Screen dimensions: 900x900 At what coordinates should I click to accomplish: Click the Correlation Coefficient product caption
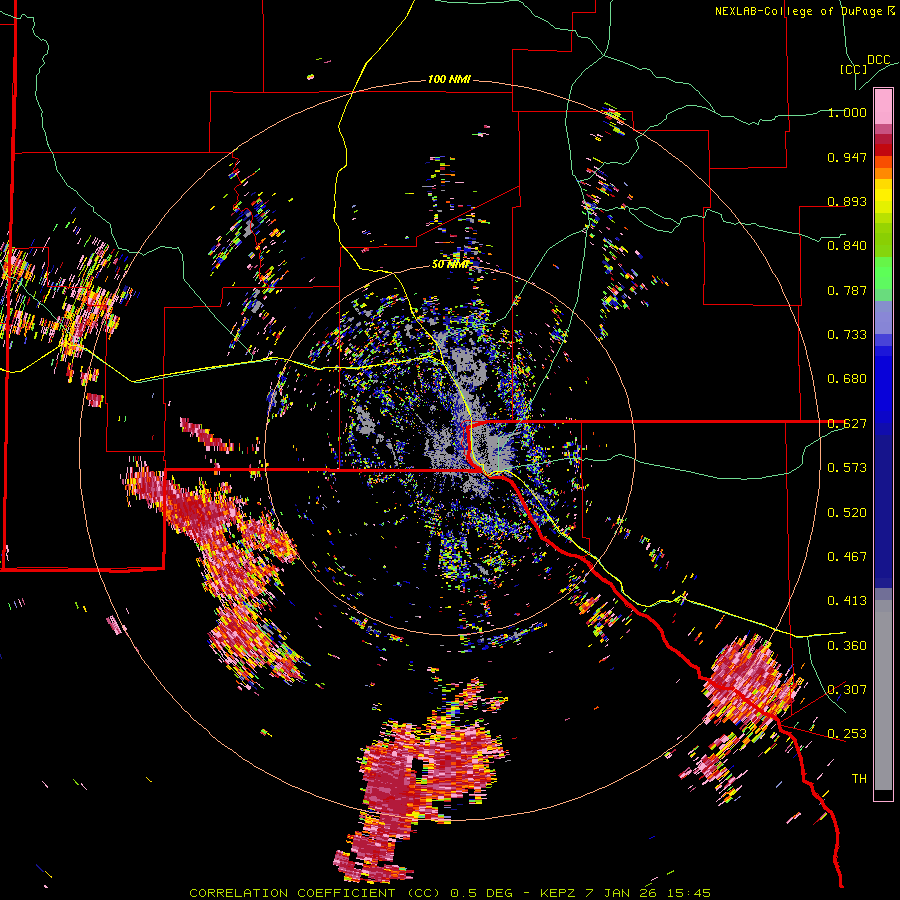point(450,893)
